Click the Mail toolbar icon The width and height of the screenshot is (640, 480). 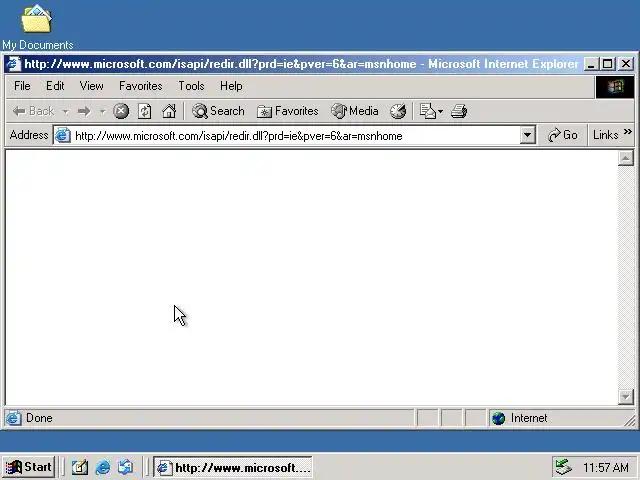click(x=428, y=111)
